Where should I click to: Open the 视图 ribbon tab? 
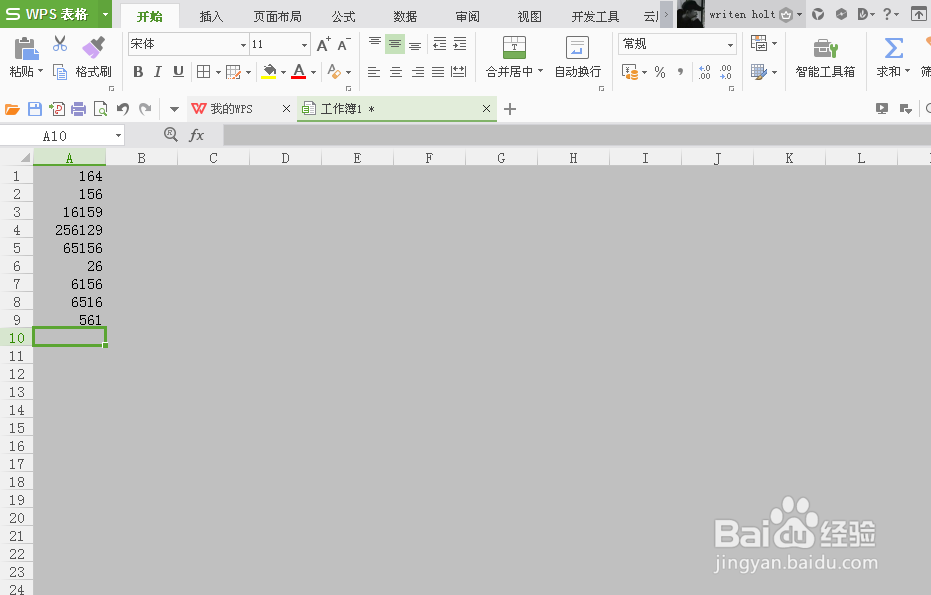pos(530,16)
